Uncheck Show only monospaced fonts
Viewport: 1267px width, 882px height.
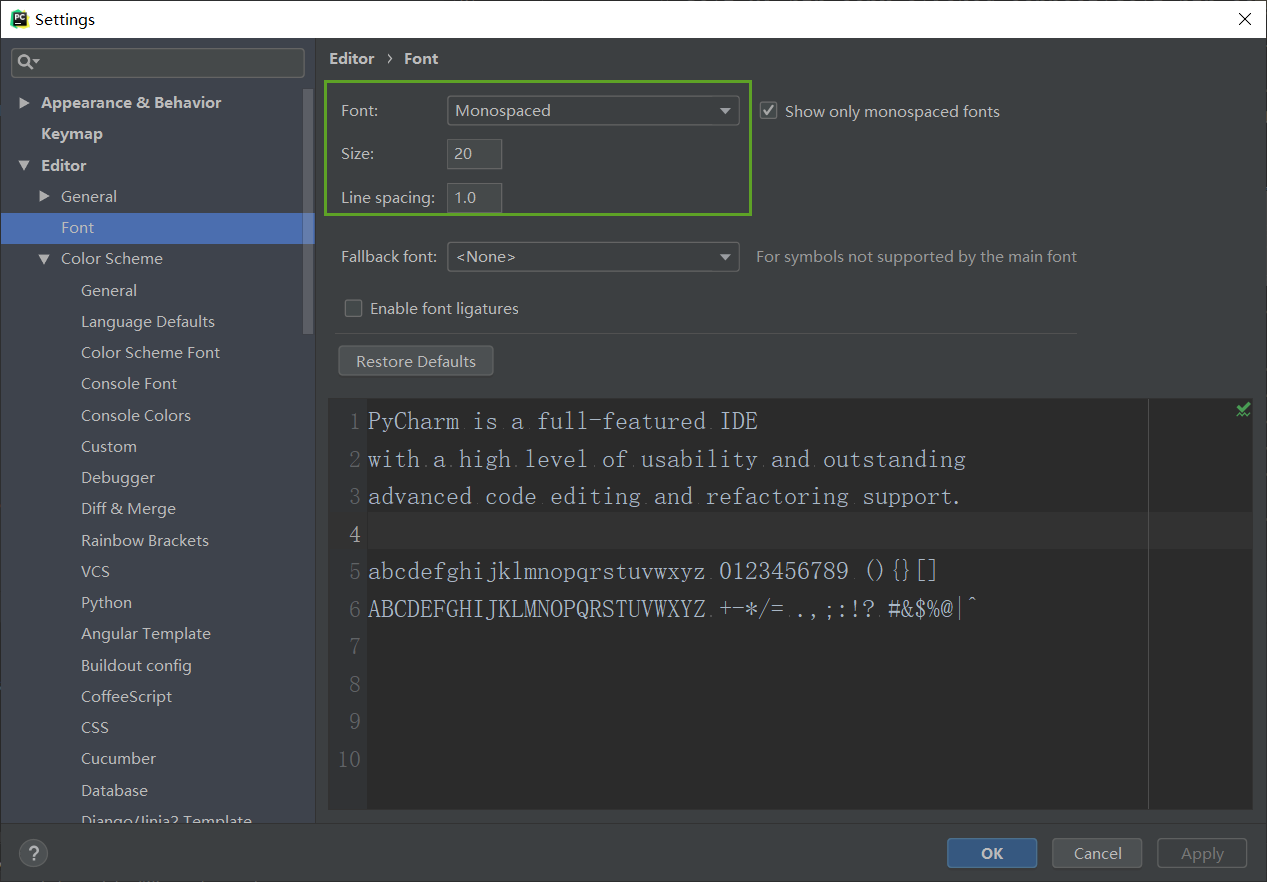[768, 111]
